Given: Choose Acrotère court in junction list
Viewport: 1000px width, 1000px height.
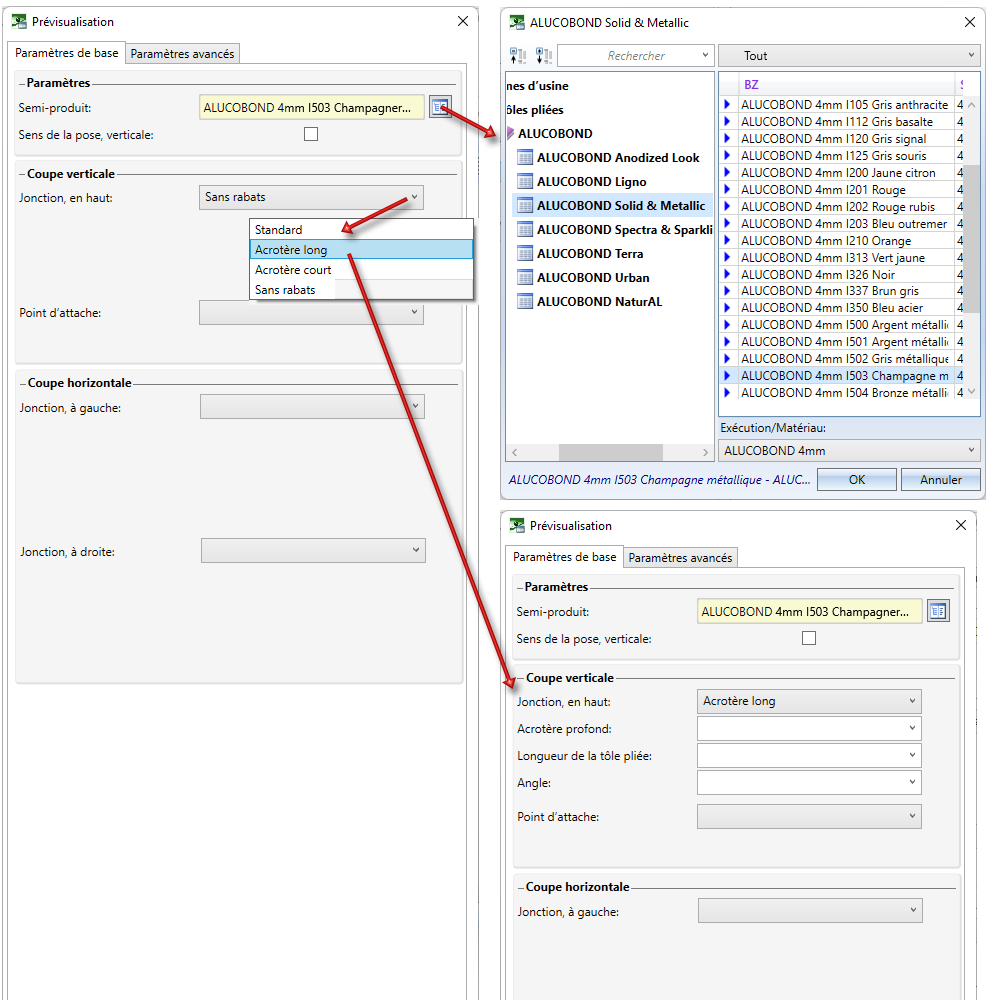Looking at the screenshot, I should point(361,270).
